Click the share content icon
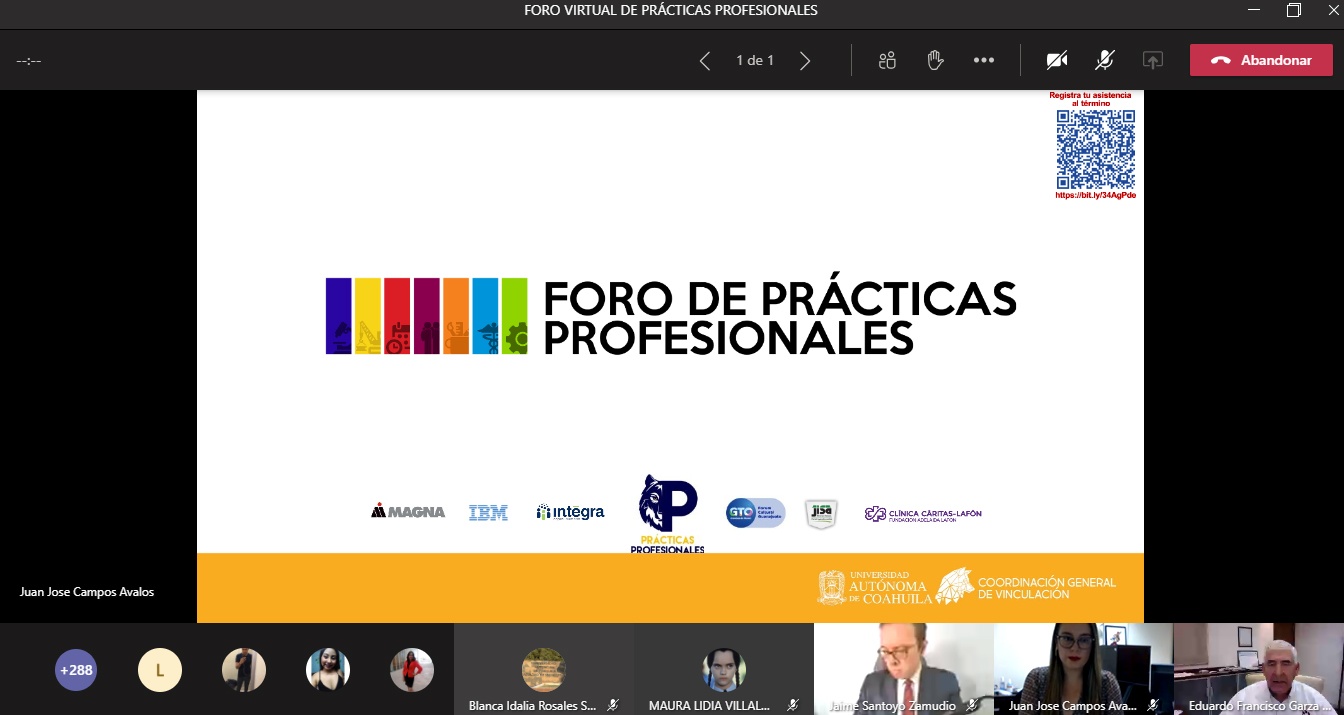The width and height of the screenshot is (1344, 715). point(1153,60)
